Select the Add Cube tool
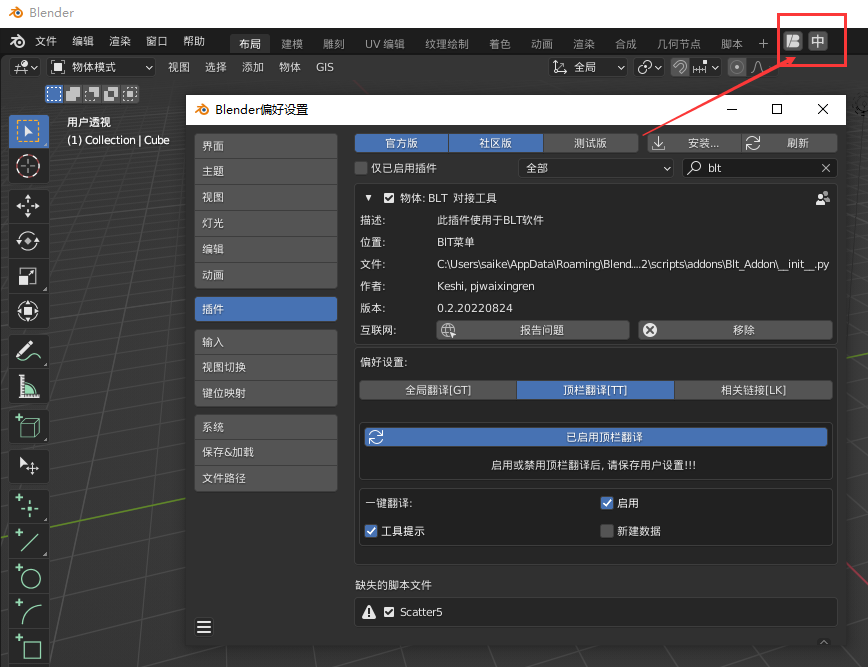 tap(28, 427)
